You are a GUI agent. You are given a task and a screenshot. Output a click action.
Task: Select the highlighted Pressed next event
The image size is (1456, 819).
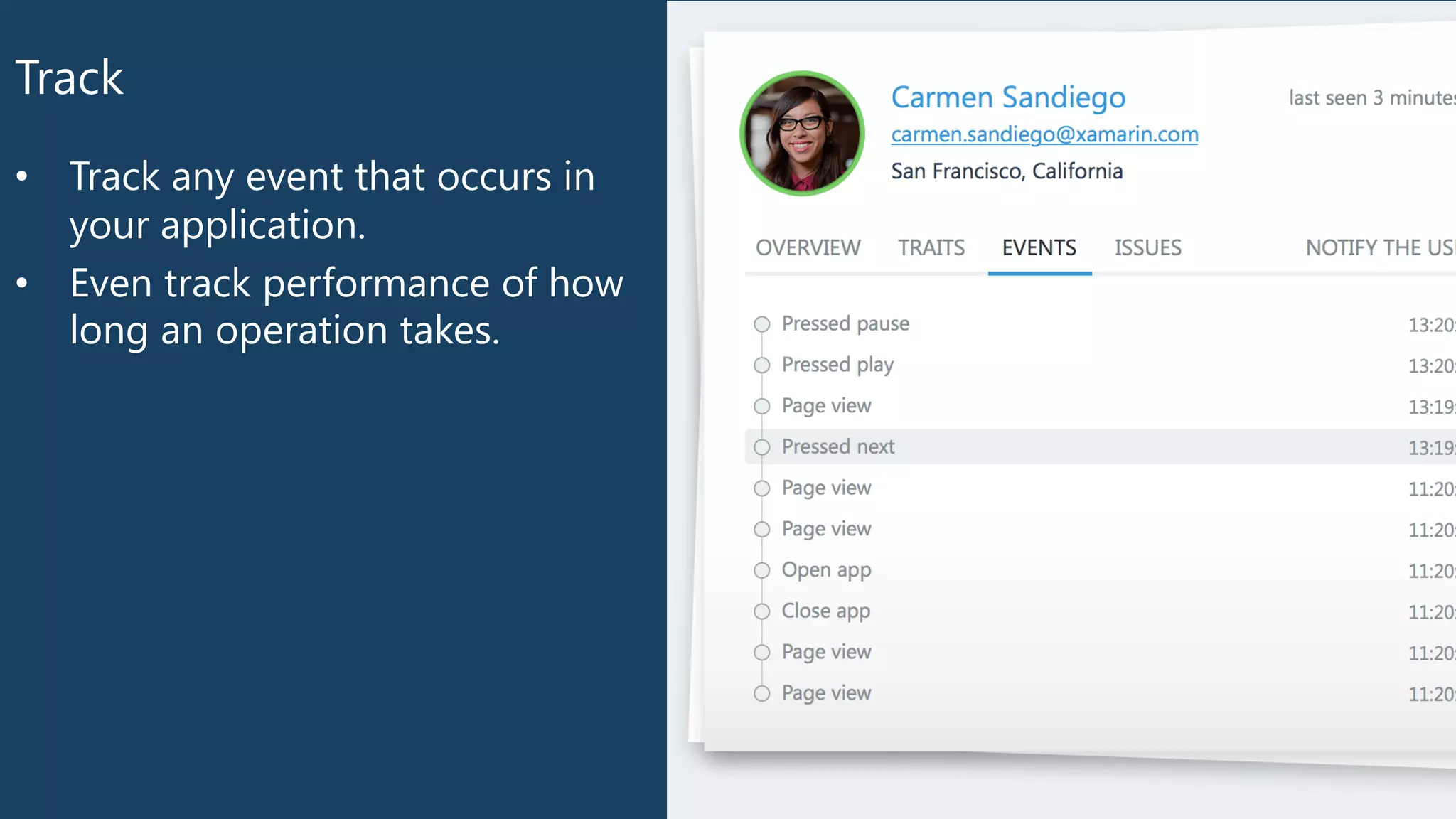pos(1101,447)
